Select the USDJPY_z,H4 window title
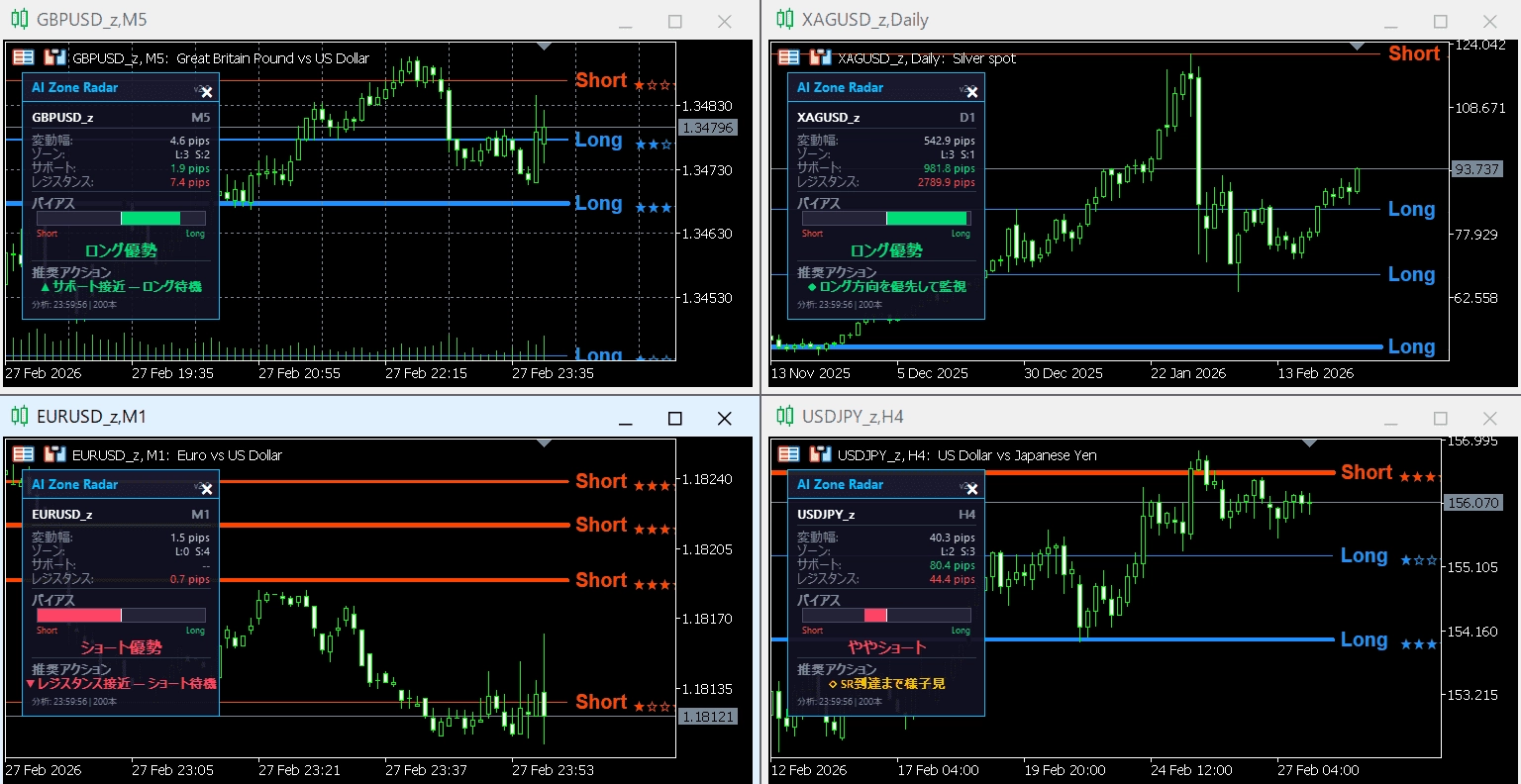The height and width of the screenshot is (784, 1521). click(x=853, y=417)
